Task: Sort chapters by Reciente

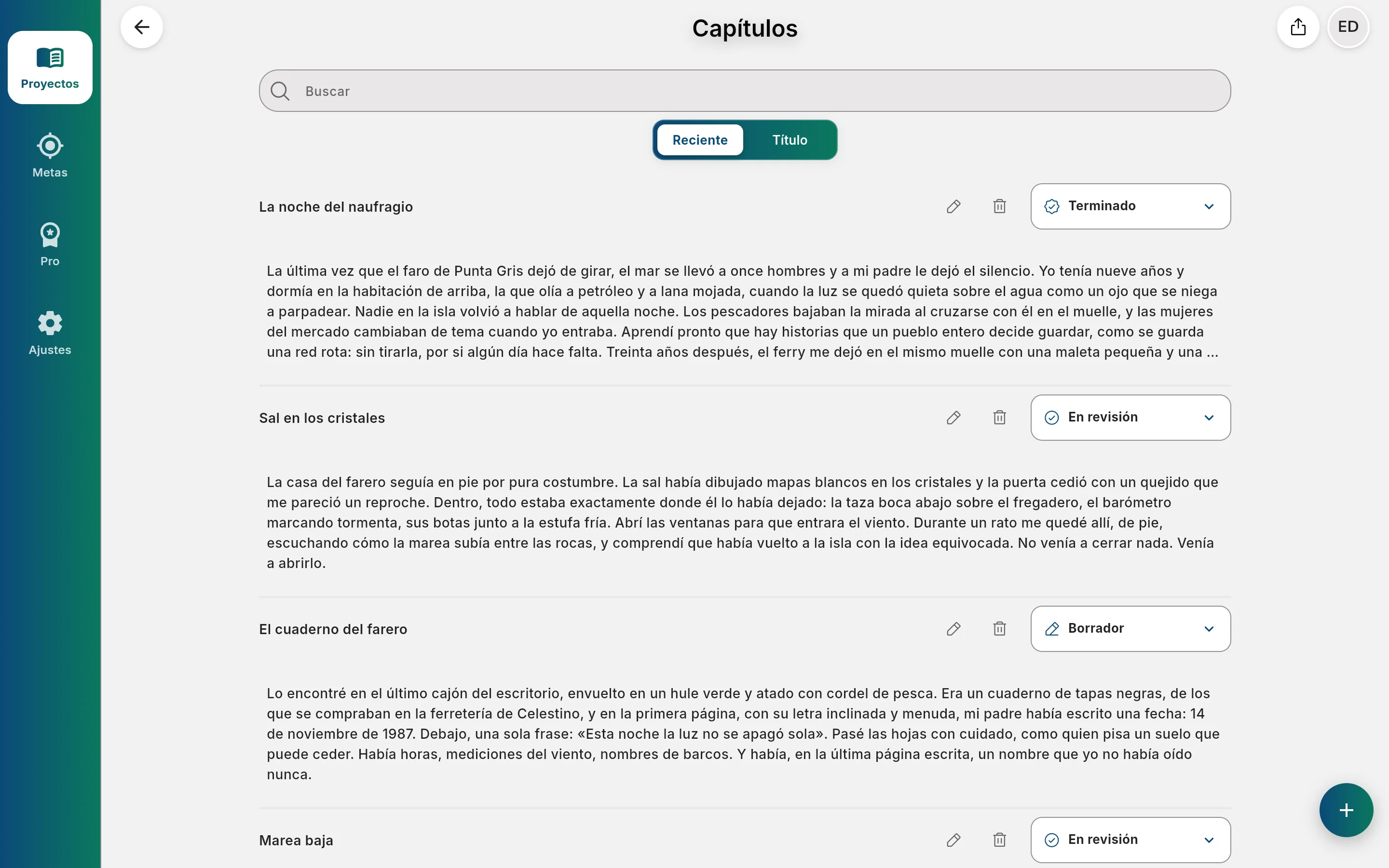Action: point(700,140)
